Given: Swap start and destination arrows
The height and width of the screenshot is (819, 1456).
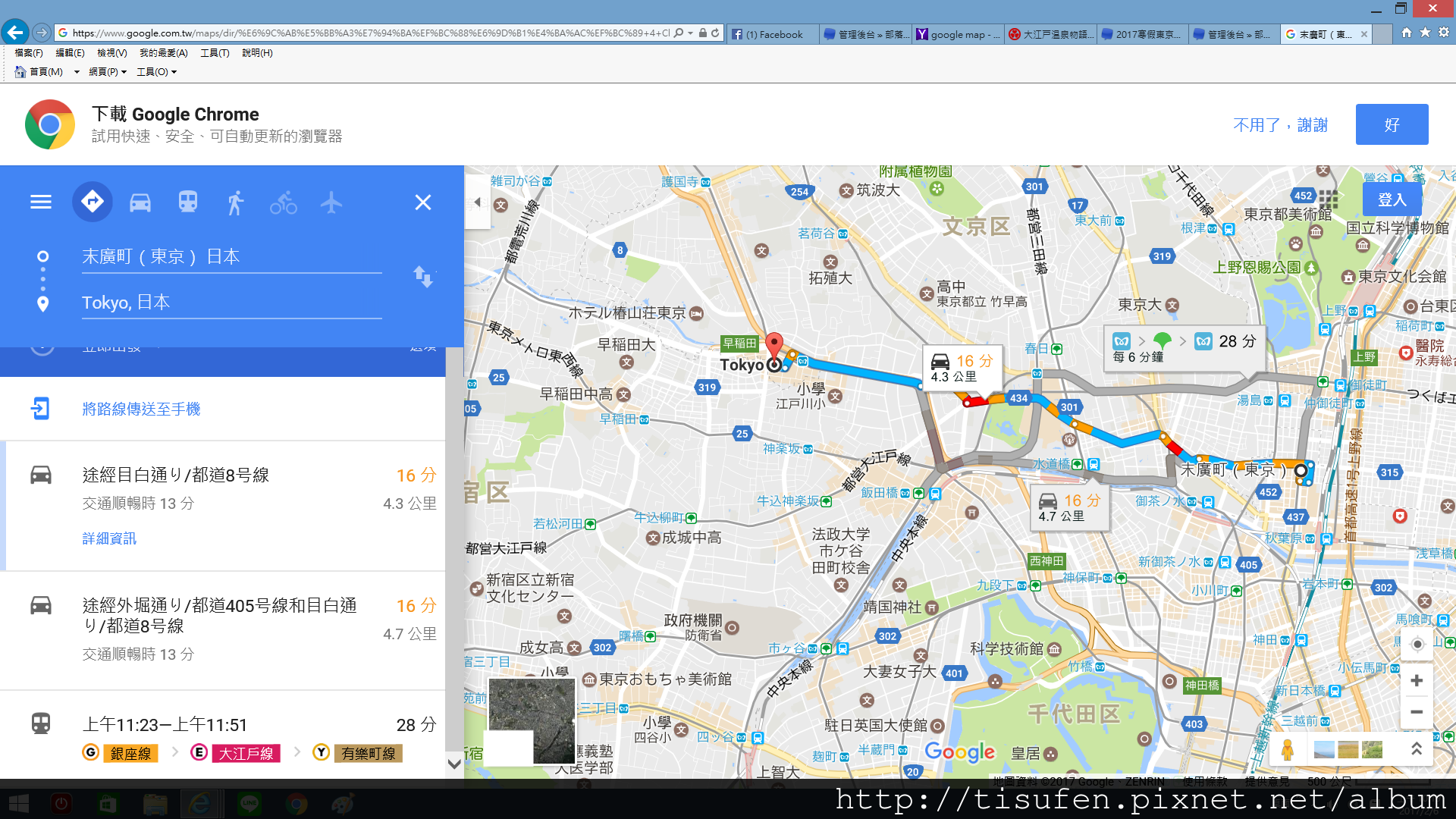Looking at the screenshot, I should point(423,277).
